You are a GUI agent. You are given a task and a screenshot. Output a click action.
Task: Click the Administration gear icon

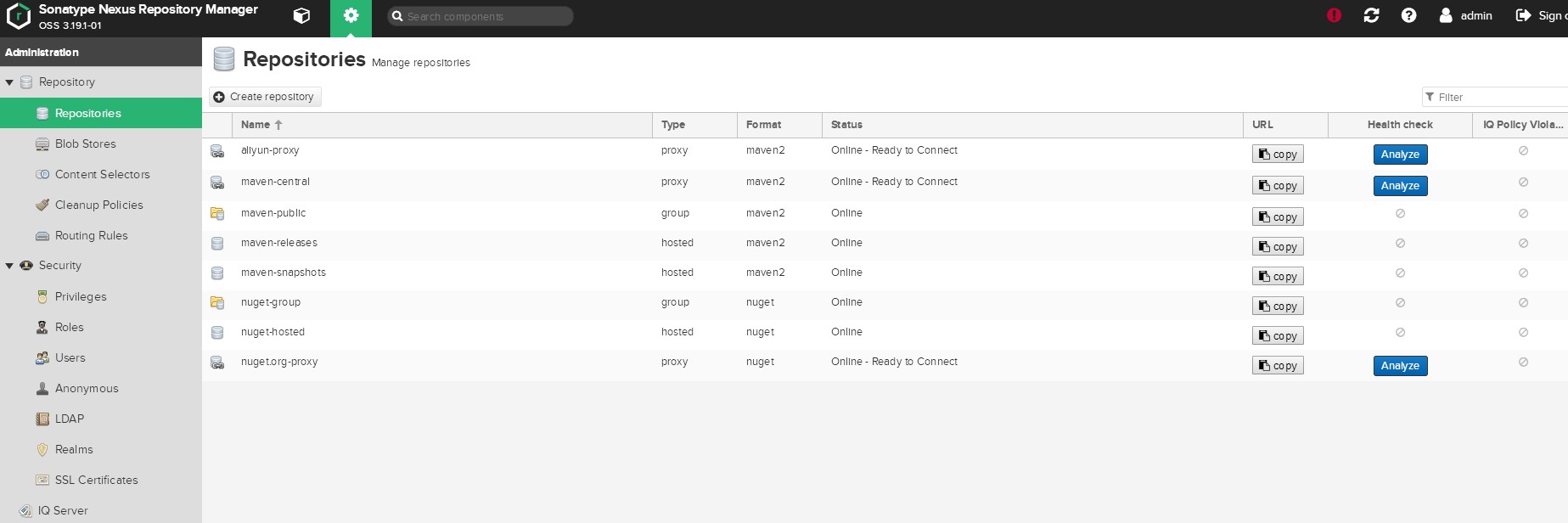click(351, 16)
